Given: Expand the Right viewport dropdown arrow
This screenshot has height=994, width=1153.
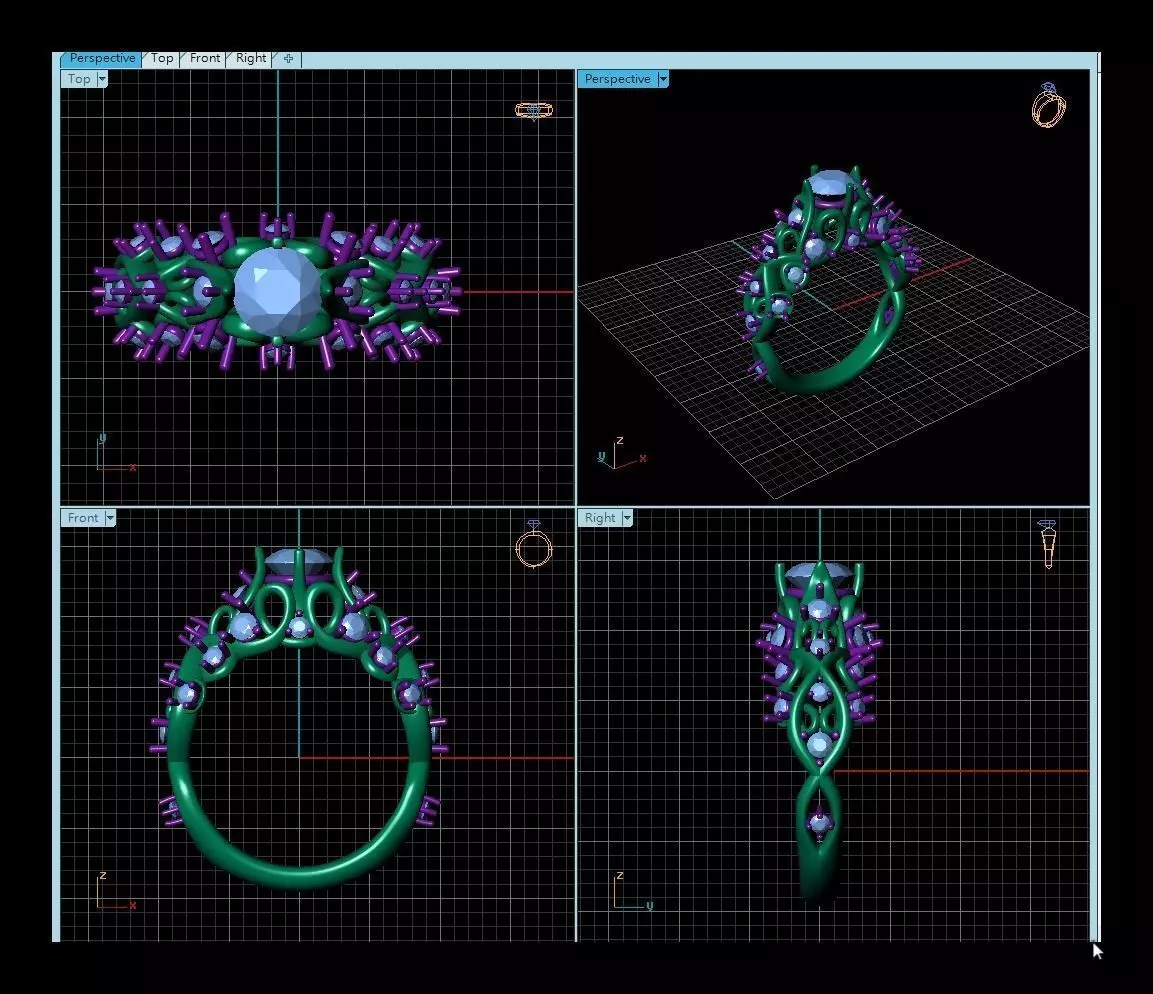Looking at the screenshot, I should [x=627, y=518].
